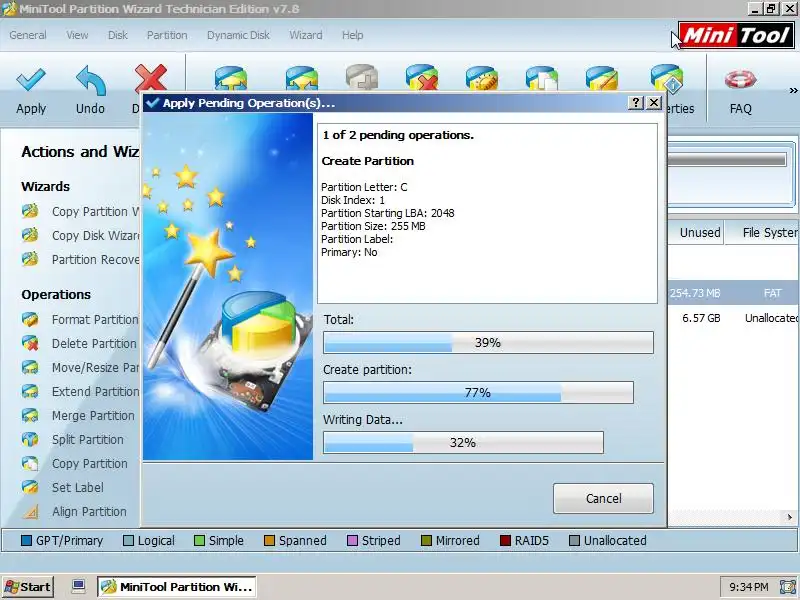Click the Move/Resize Partition operation icon

coord(30,367)
